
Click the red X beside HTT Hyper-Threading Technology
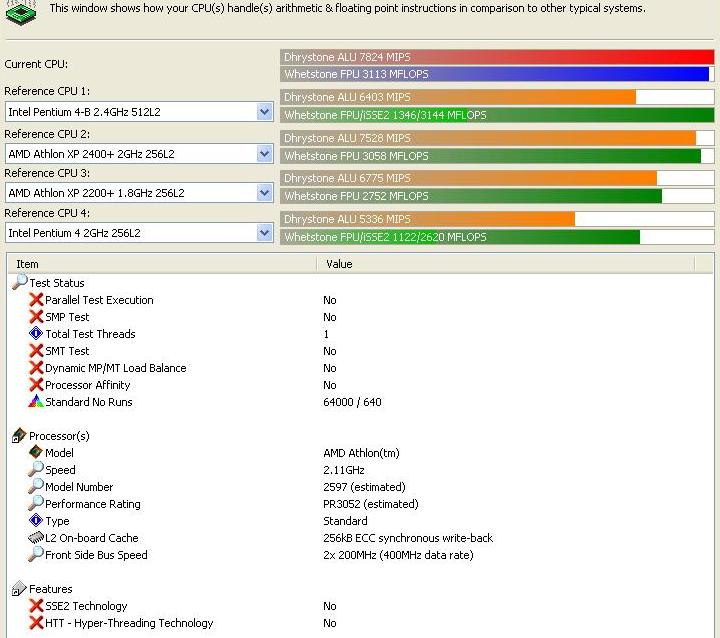(36, 623)
